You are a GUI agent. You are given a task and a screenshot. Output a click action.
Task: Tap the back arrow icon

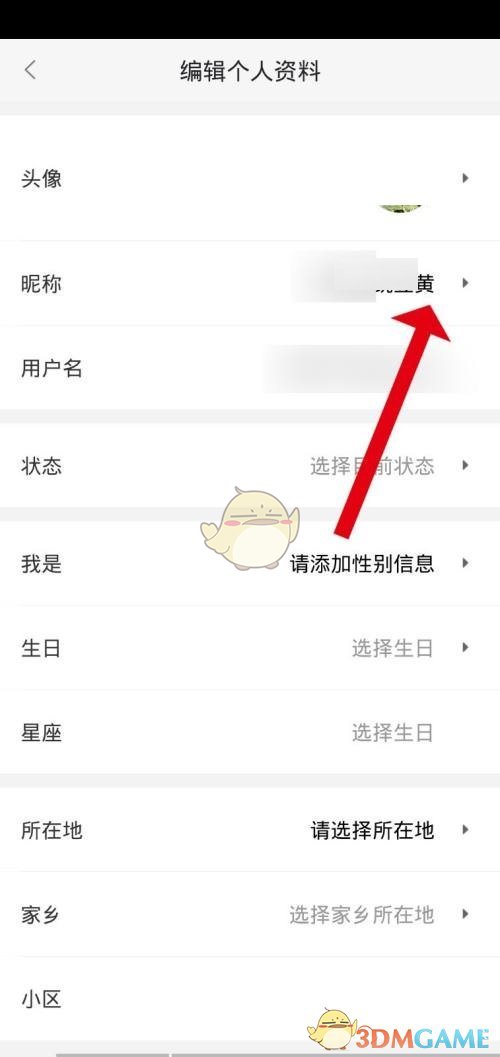pyautogui.click(x=30, y=70)
